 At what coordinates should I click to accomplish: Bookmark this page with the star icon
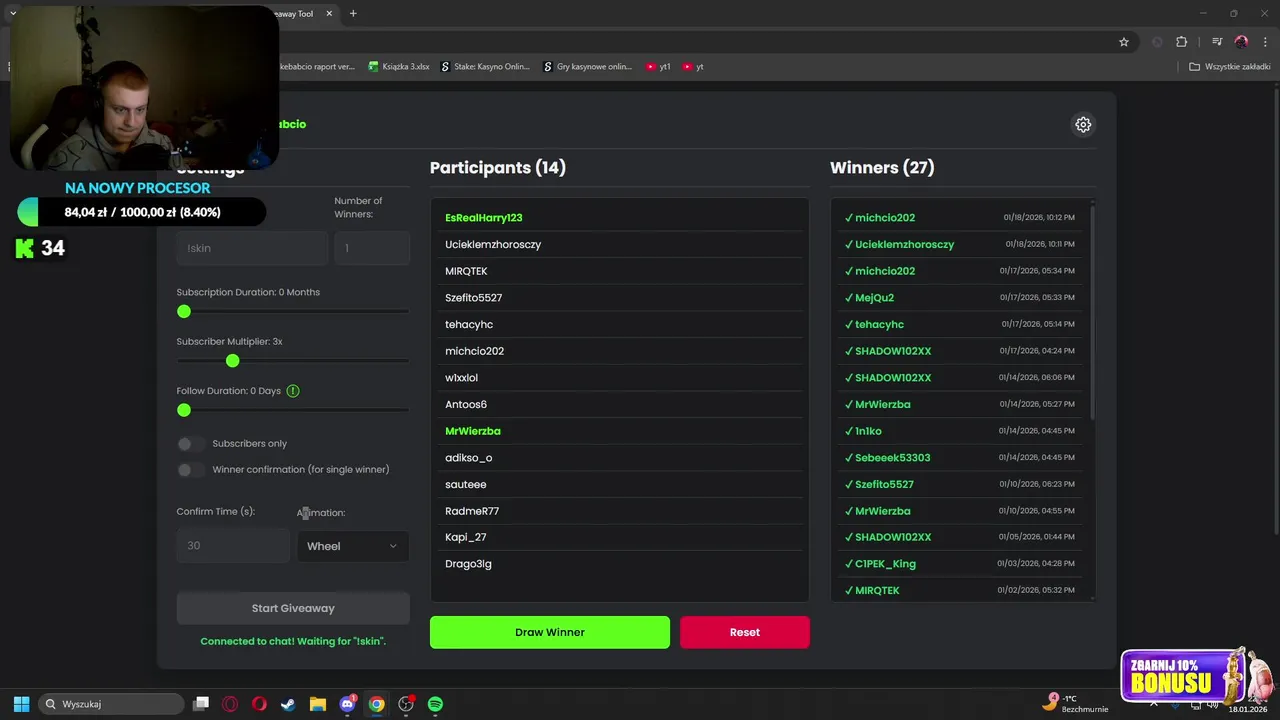(x=1124, y=42)
